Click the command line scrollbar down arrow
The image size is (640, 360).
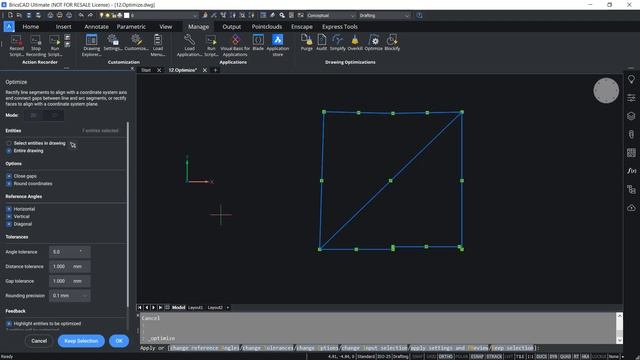(x=619, y=340)
